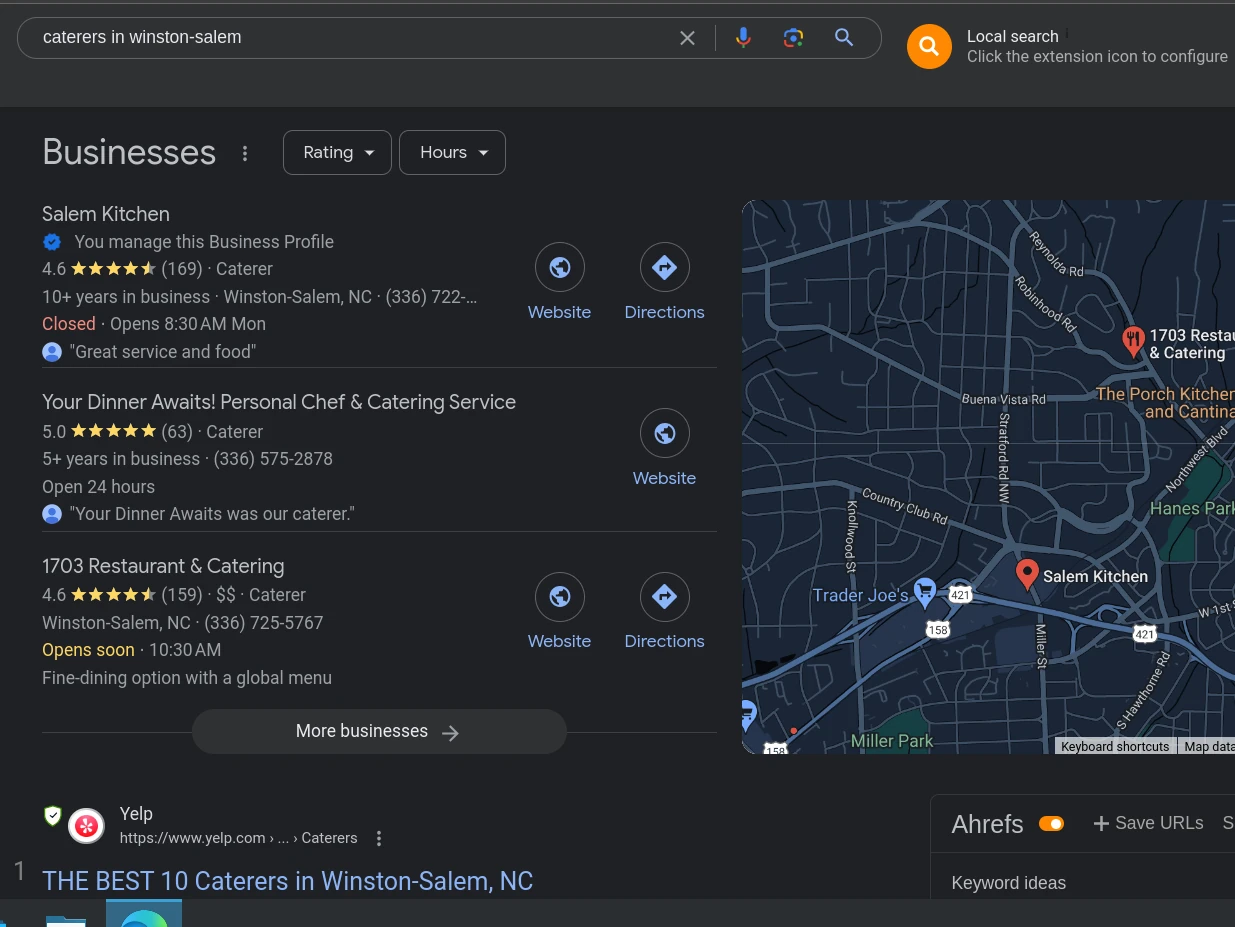Get Directions to 1703 Restaurant & Catering
This screenshot has width=1235, height=927.
[x=665, y=596]
